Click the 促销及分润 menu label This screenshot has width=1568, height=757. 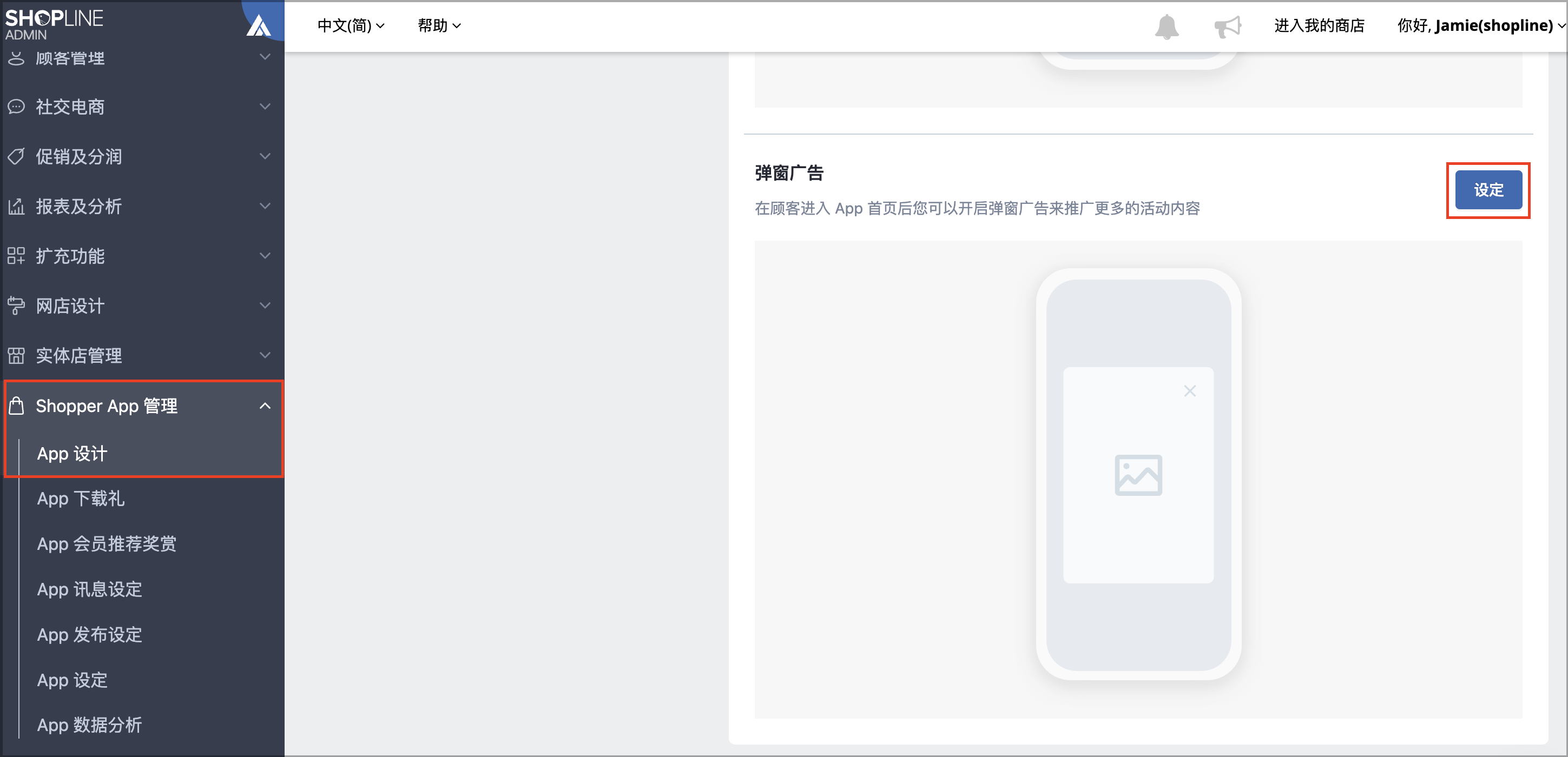78,157
